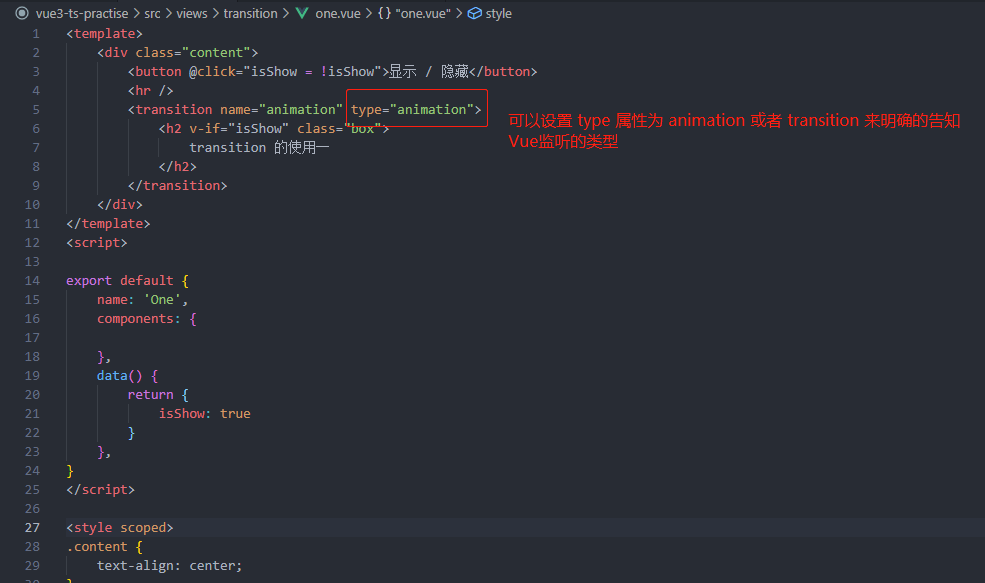Expand the transition breadcrumb folder
Viewport: 985px width, 583px height.
click(250, 13)
